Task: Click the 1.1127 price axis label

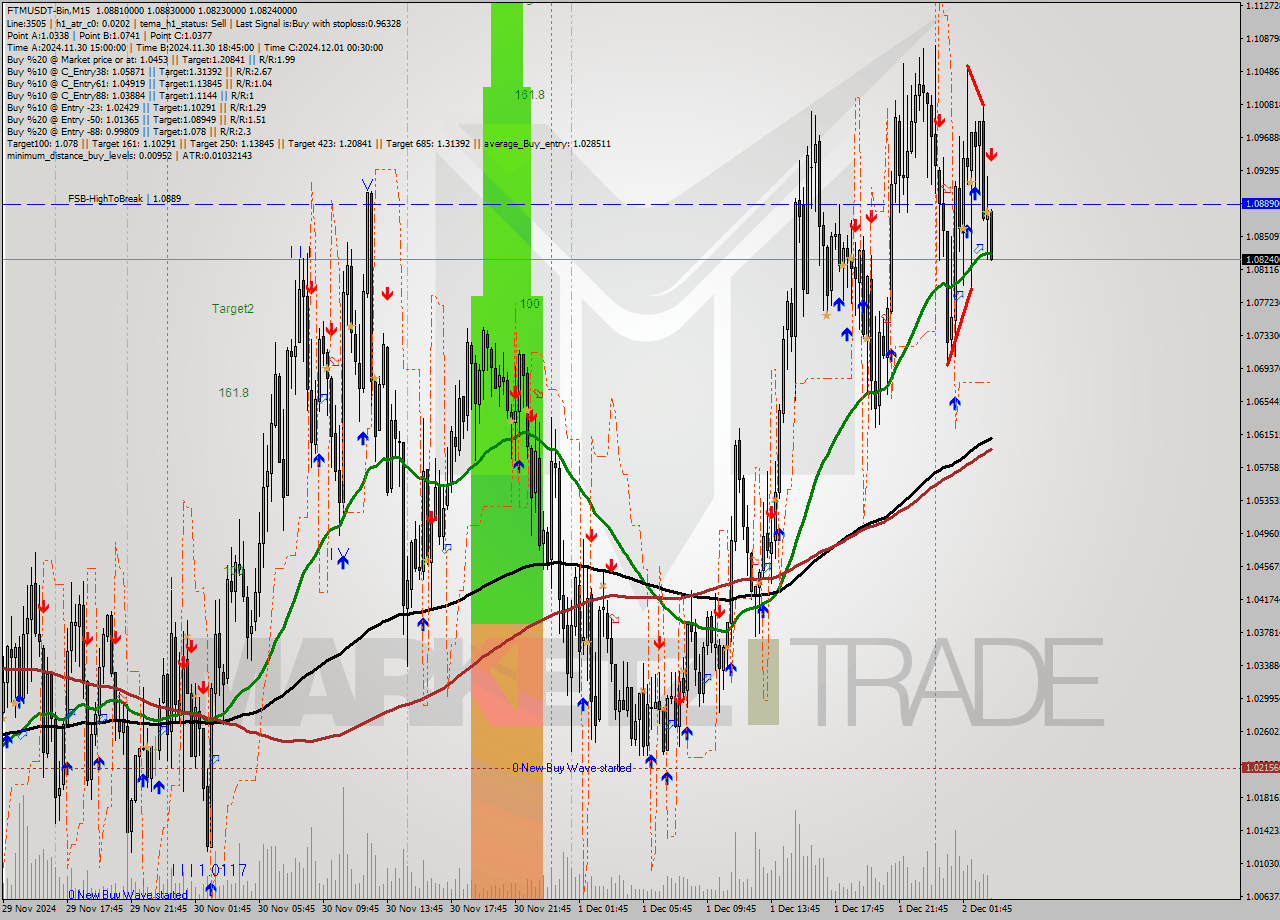Action: [x=1262, y=6]
